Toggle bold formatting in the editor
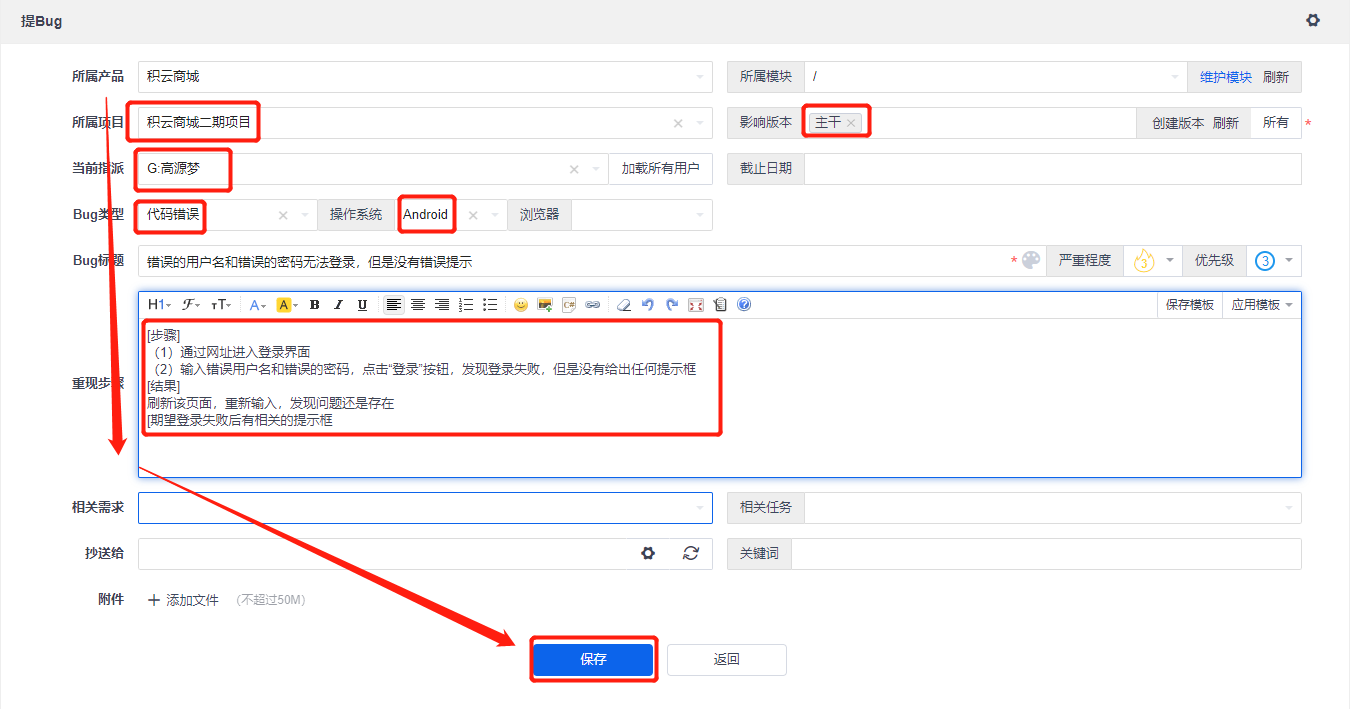The width and height of the screenshot is (1350, 709). [x=314, y=305]
